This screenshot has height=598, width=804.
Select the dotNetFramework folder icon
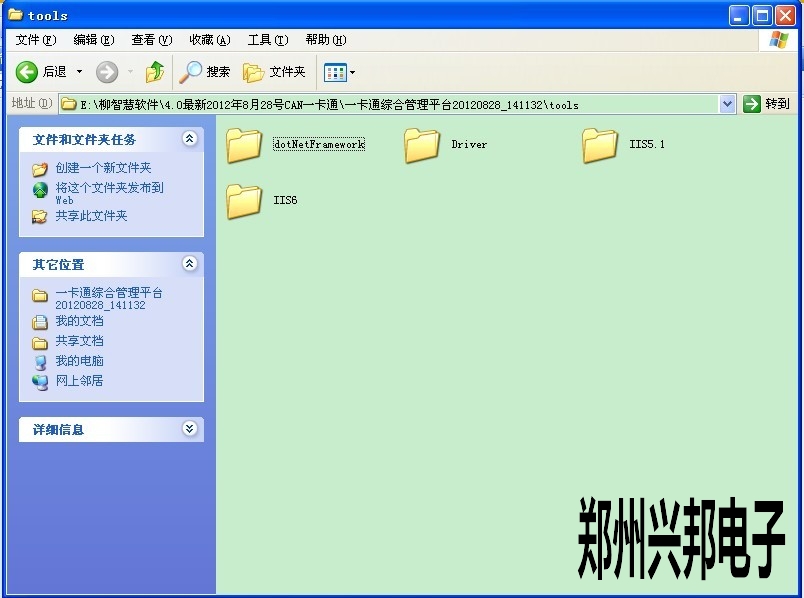coord(244,145)
